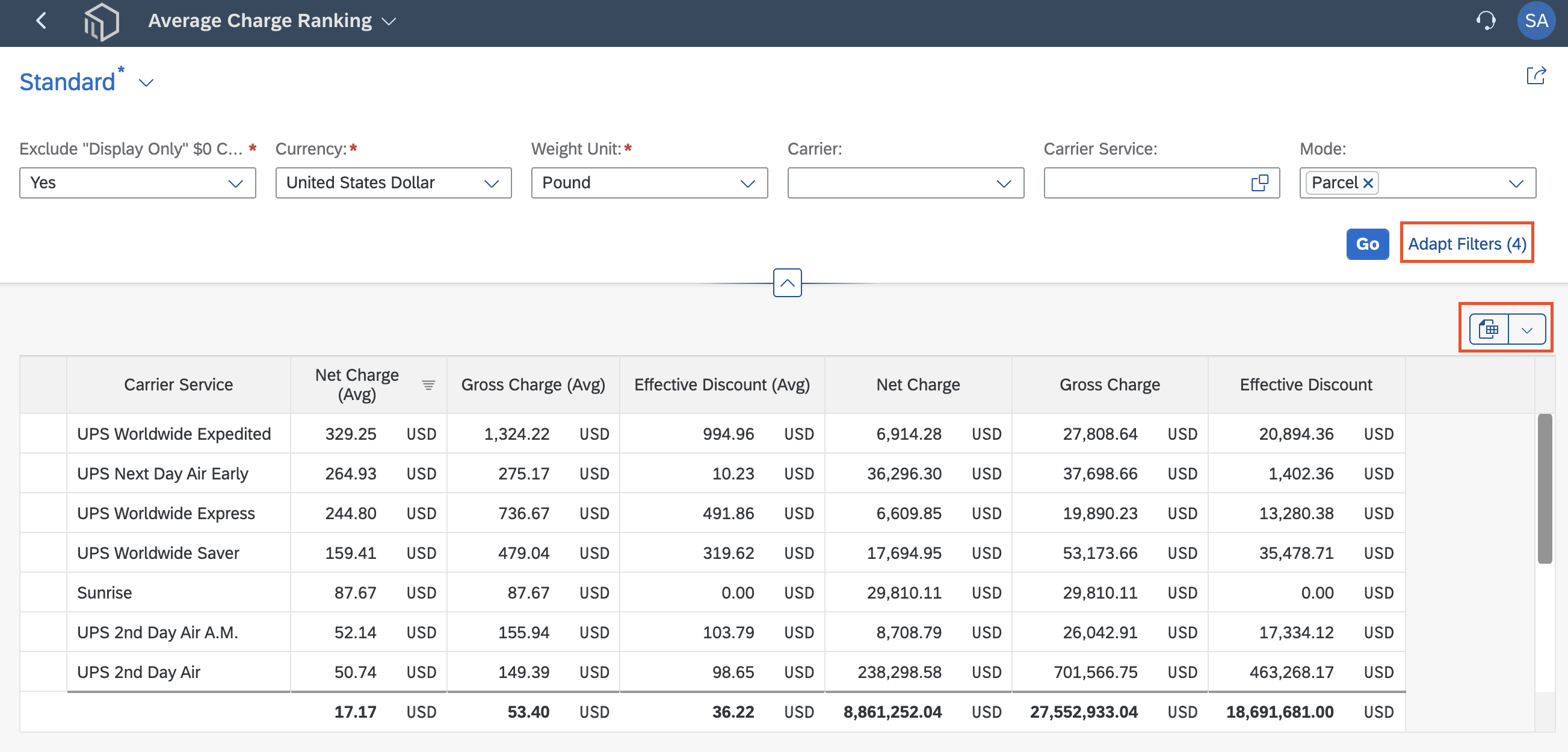
Task: Open Adapt Filters (4)
Action: [x=1467, y=244]
